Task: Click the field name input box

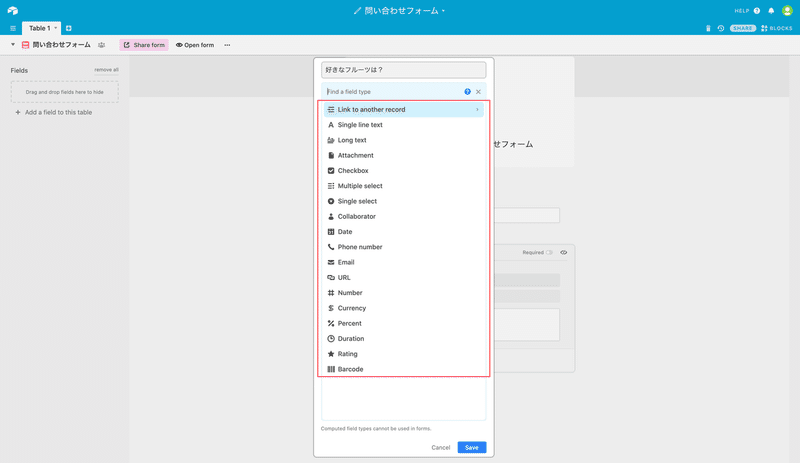Action: click(404, 70)
